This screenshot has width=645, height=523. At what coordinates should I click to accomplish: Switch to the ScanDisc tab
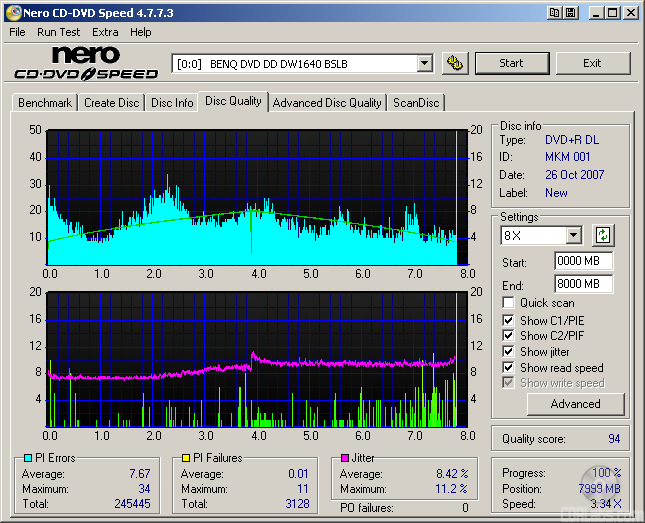[416, 102]
